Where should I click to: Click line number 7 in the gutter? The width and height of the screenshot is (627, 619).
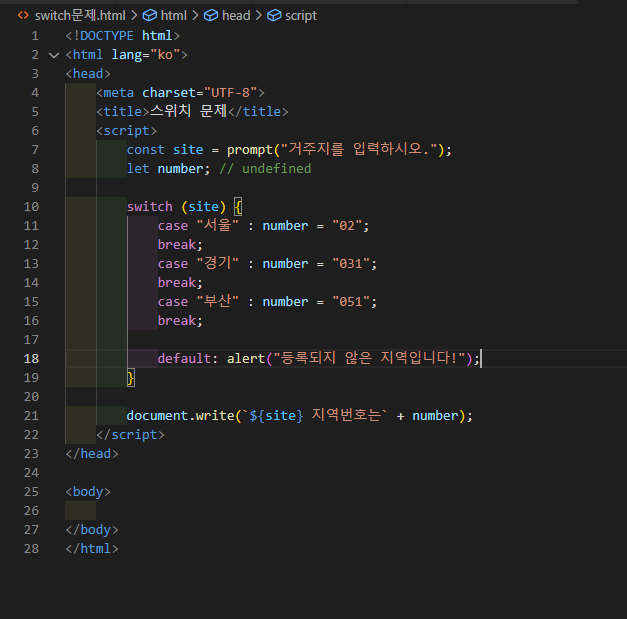pos(35,150)
